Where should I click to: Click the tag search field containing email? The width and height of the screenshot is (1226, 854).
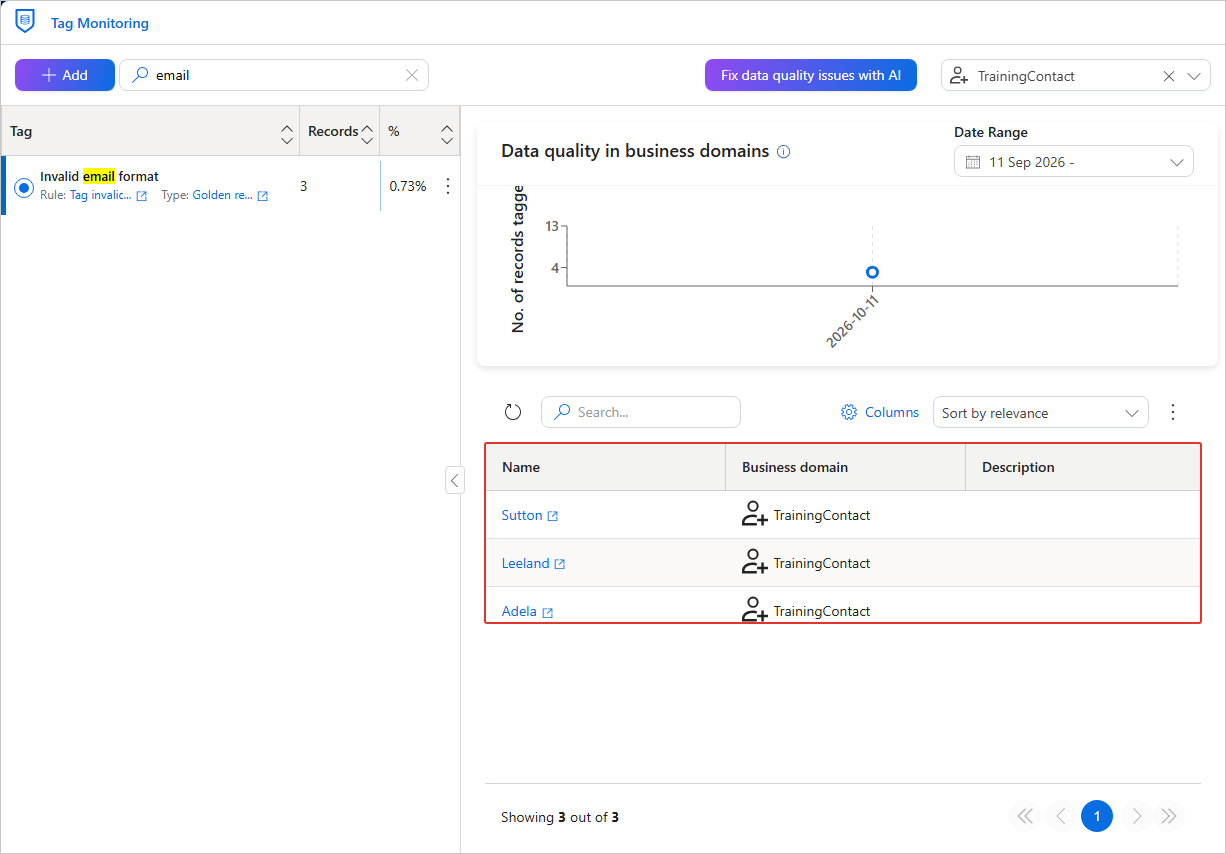[x=274, y=75]
